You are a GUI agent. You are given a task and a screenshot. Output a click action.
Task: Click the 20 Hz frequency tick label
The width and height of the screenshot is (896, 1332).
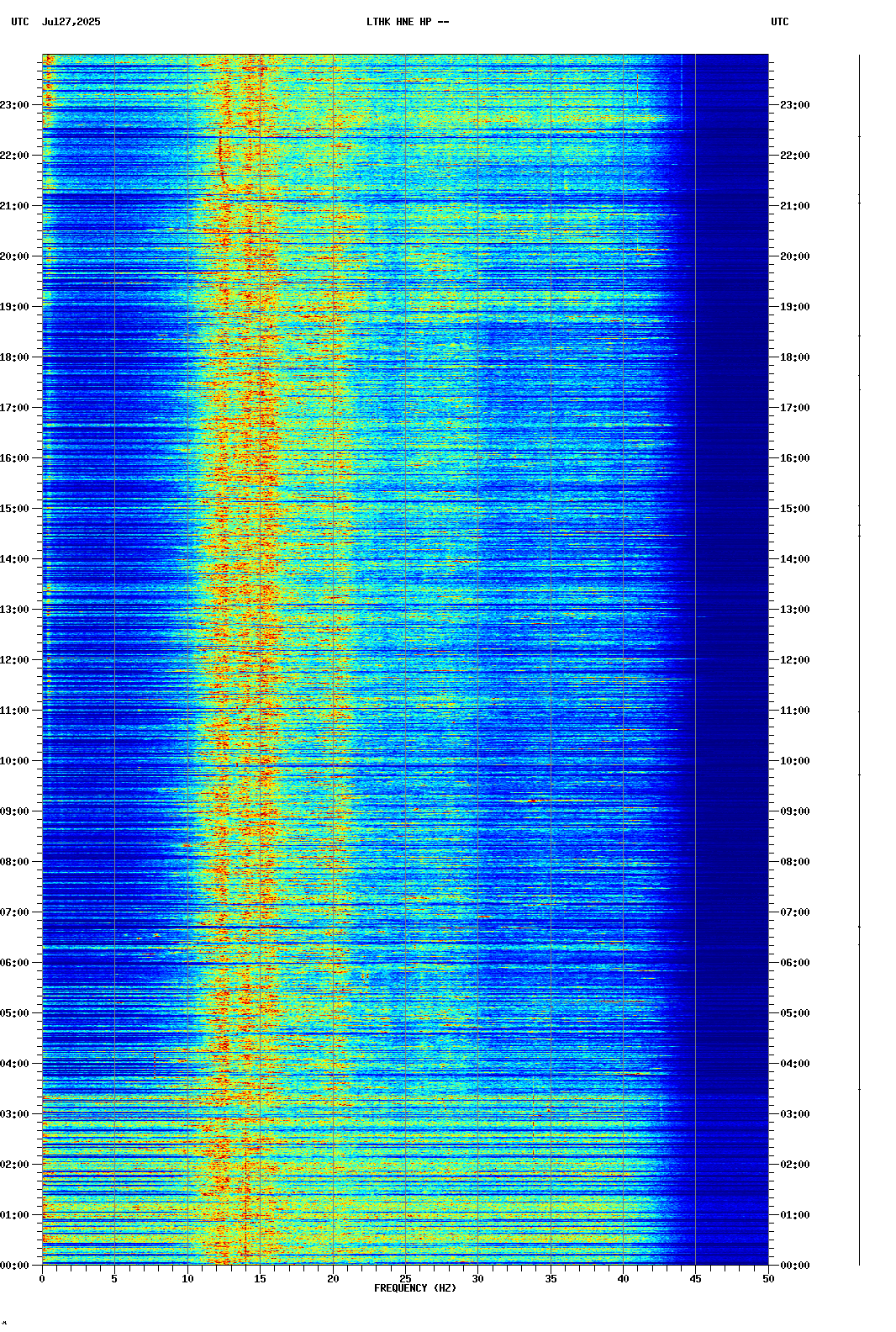333,1279
